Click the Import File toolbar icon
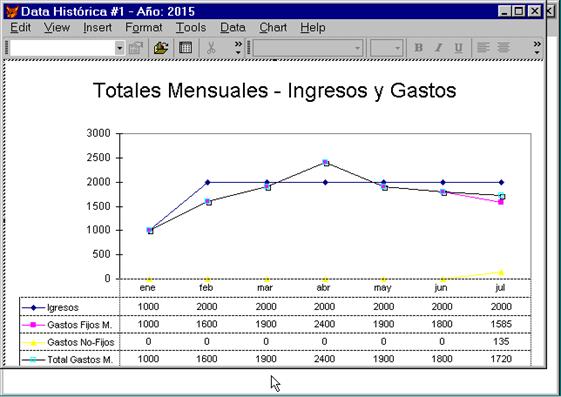The height and width of the screenshot is (397, 561). (x=161, y=48)
